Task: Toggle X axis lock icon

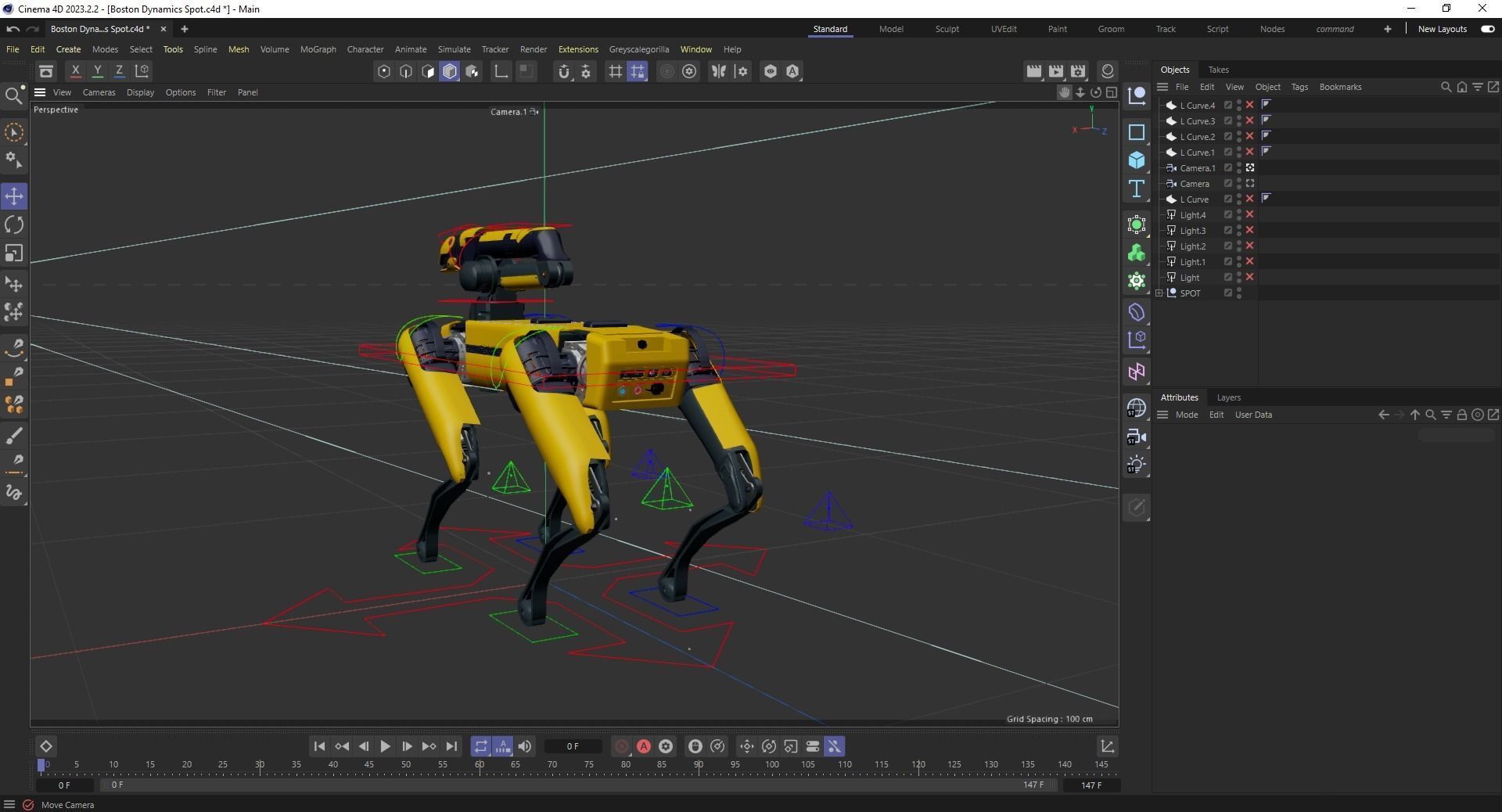Action: (x=75, y=70)
